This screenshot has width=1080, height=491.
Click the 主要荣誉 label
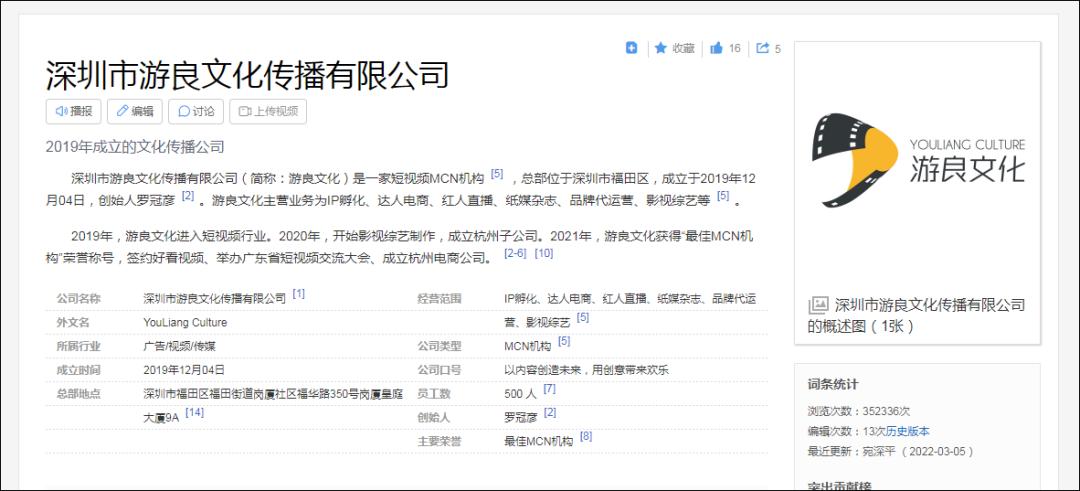tap(439, 441)
